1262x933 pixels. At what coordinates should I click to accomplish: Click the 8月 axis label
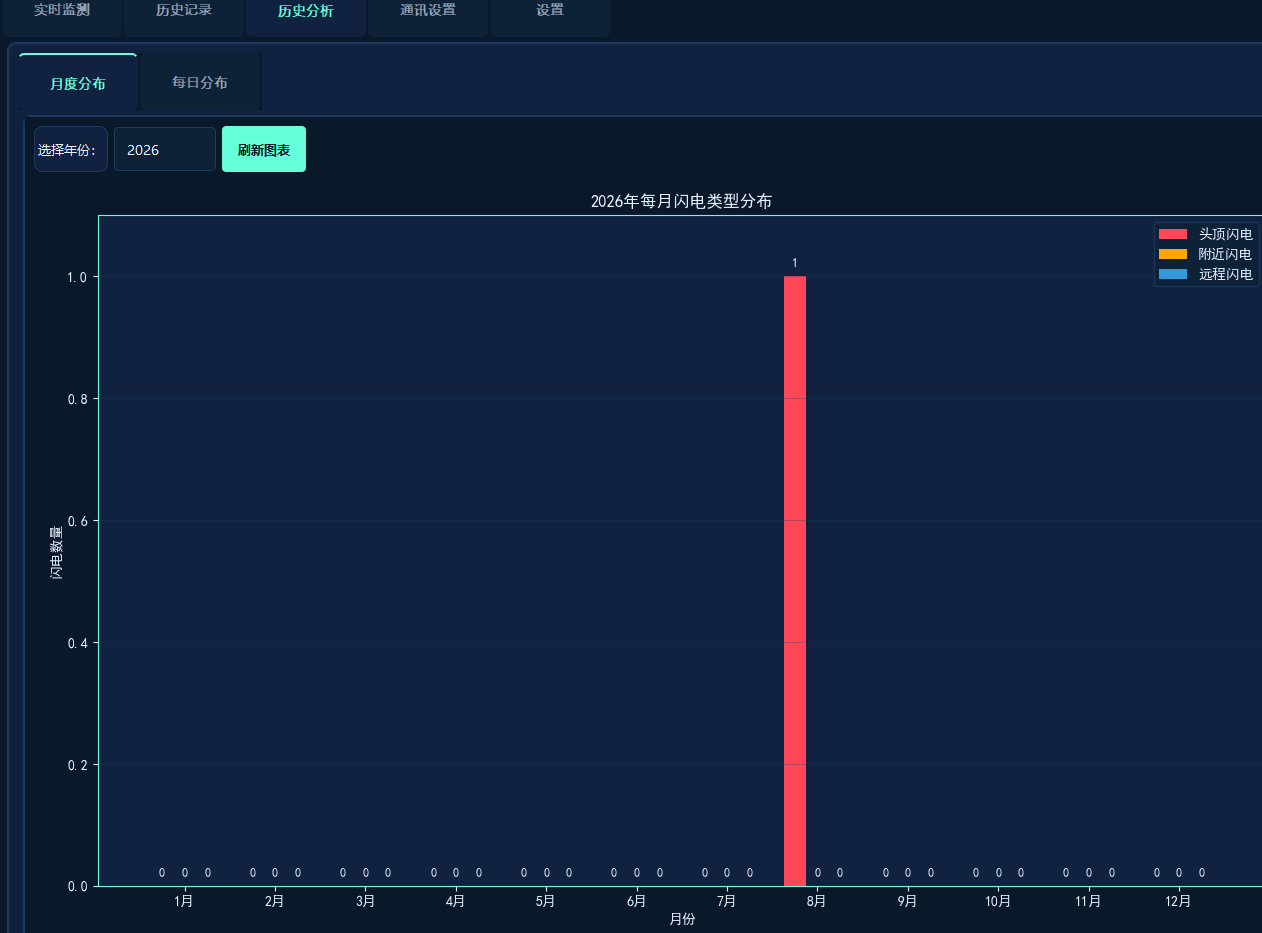pyautogui.click(x=817, y=901)
